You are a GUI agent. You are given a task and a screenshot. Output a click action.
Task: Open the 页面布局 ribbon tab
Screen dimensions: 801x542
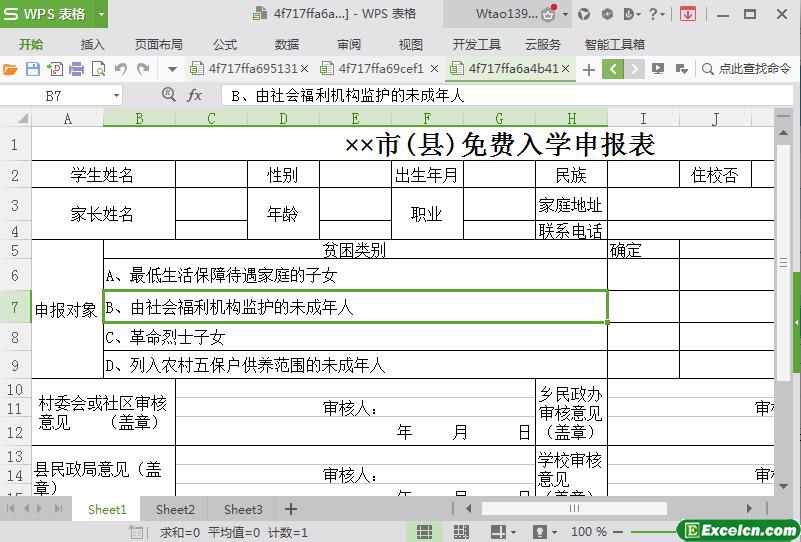click(158, 44)
